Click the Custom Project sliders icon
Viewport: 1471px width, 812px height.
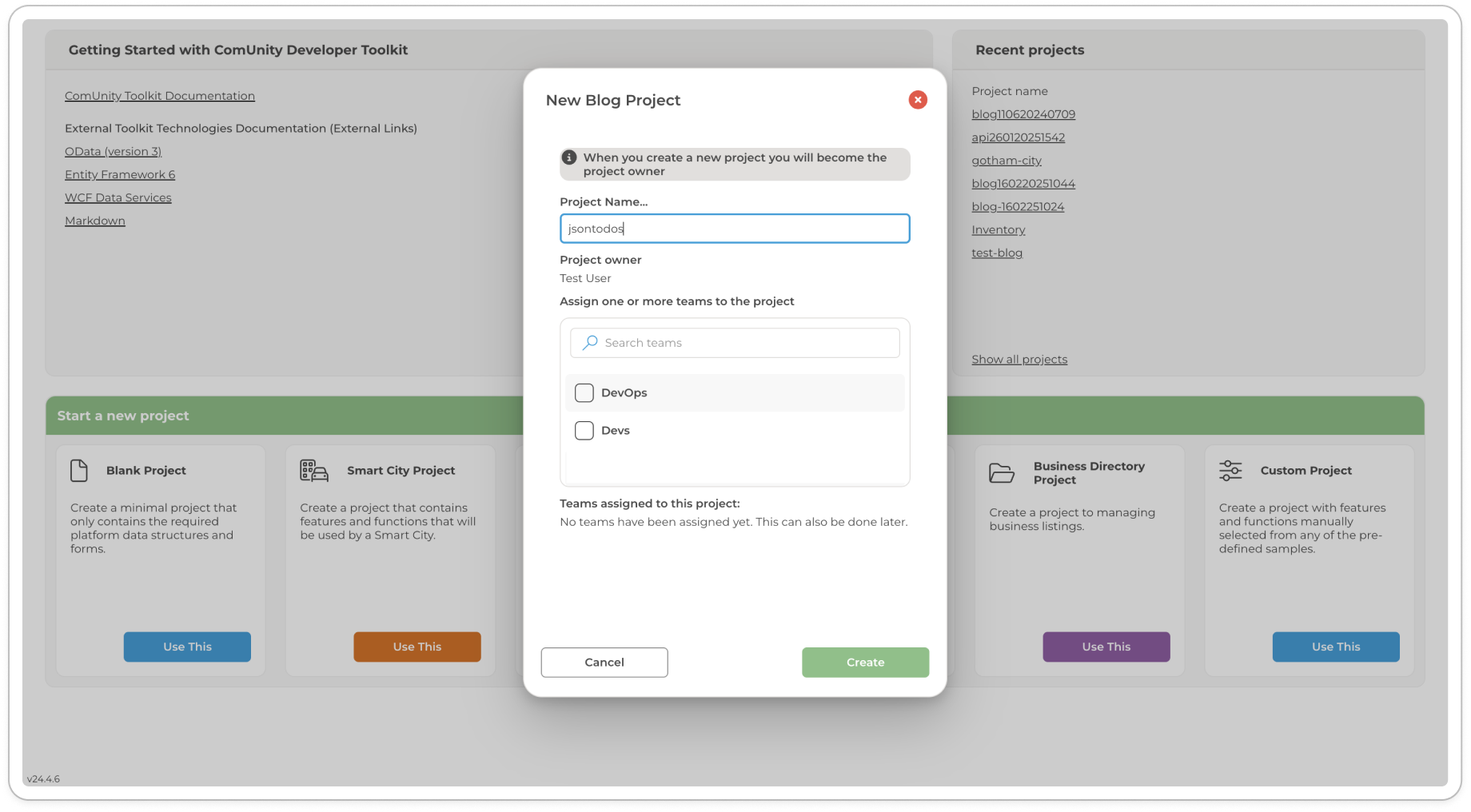coord(1230,471)
